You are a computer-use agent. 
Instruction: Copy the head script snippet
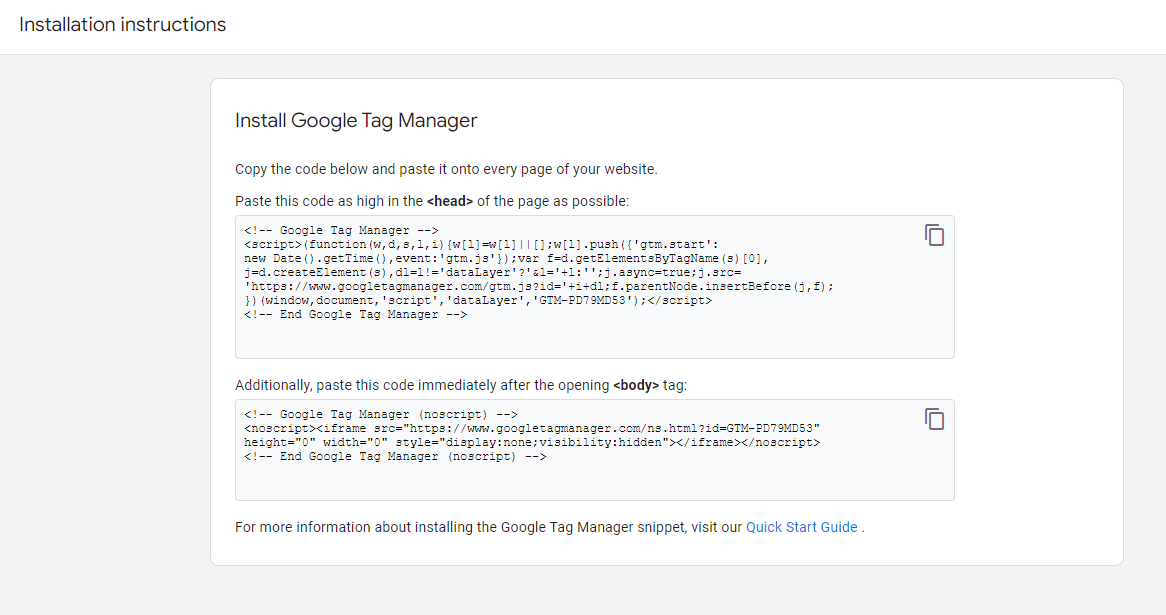click(934, 235)
